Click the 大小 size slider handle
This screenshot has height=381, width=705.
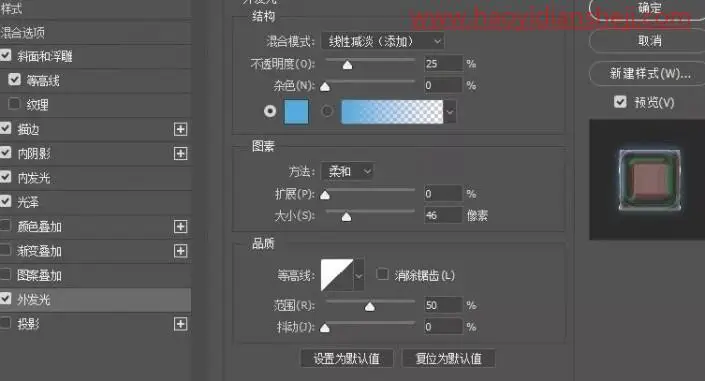pos(346,217)
